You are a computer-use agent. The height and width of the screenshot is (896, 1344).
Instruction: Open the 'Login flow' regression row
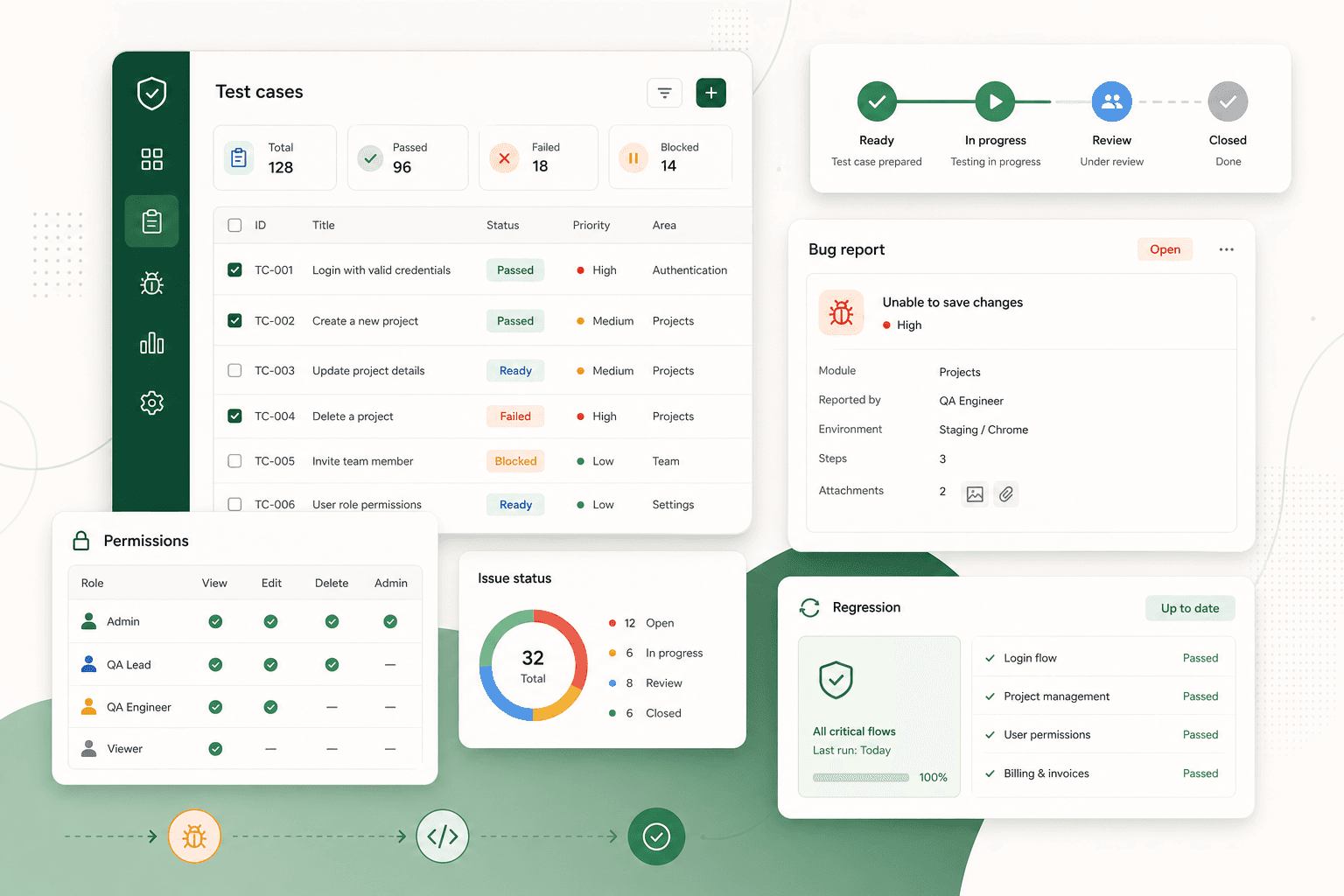click(1103, 658)
